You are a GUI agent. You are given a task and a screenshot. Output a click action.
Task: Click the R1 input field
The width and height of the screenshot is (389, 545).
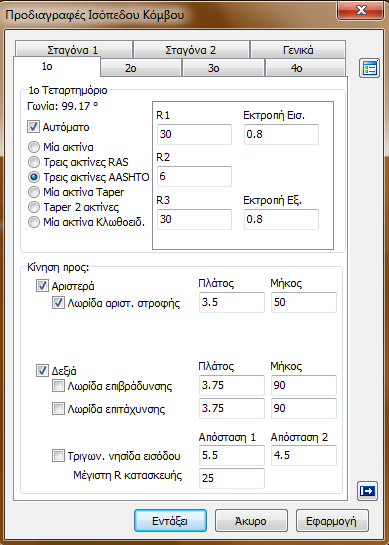point(194,134)
